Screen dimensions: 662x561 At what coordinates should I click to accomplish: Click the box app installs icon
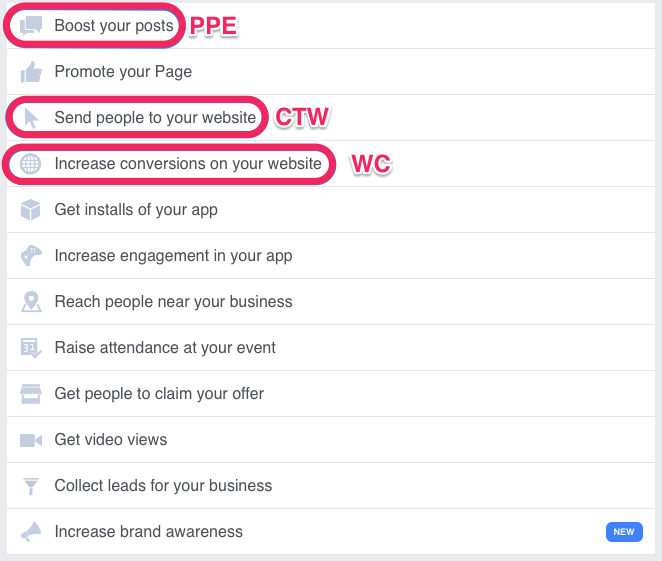pos(31,210)
